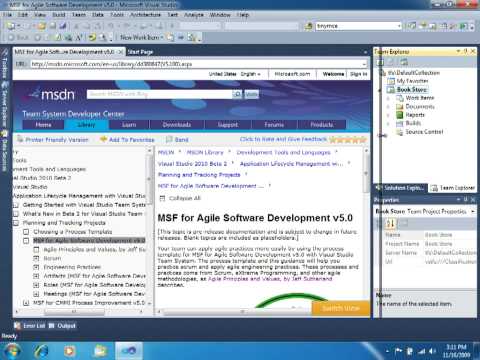Click the URL address field
The height and width of the screenshot is (360, 480).
(x=196, y=64)
